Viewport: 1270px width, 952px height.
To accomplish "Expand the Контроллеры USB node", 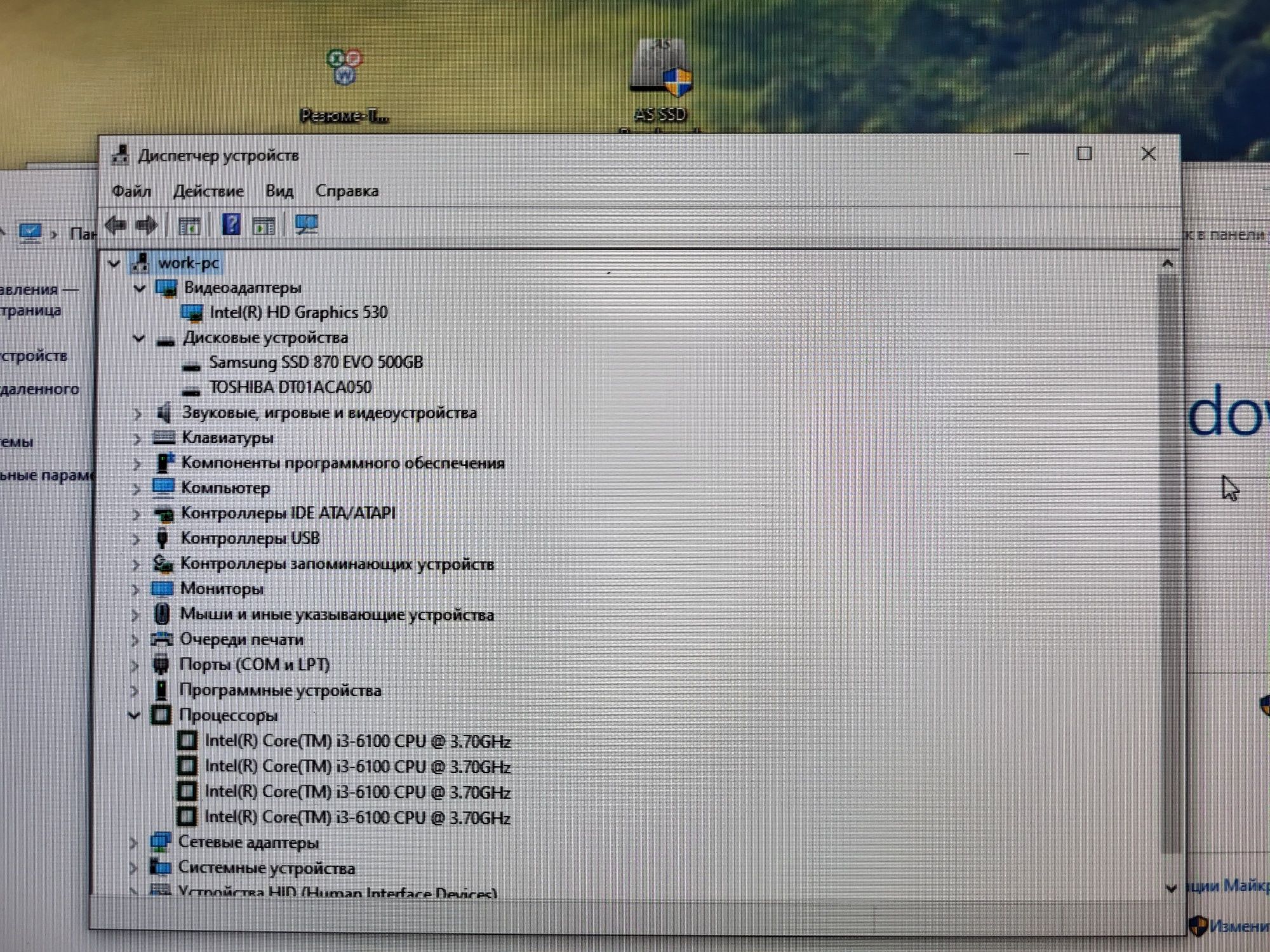I will (136, 539).
